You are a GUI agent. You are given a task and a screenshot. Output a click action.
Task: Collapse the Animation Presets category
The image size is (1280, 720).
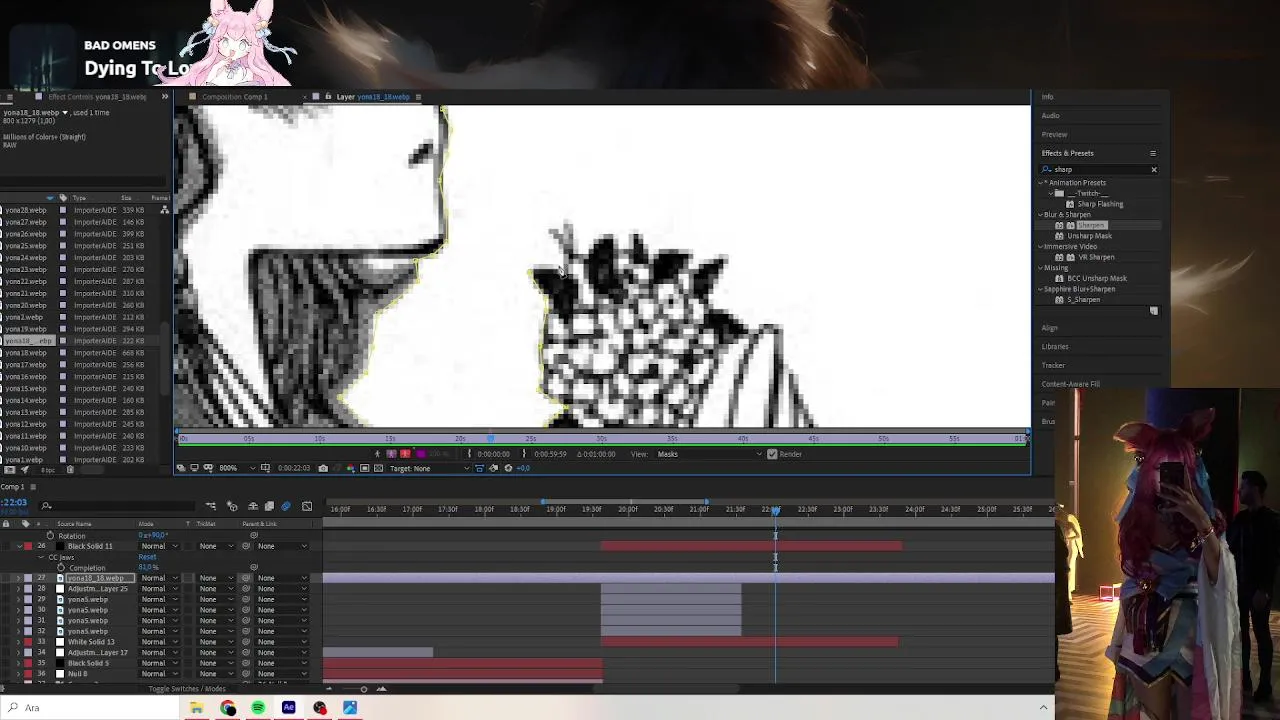(1041, 183)
